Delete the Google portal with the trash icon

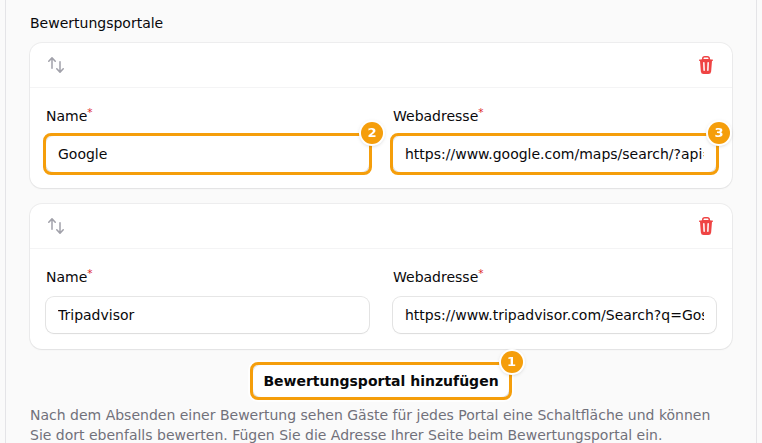coord(706,65)
